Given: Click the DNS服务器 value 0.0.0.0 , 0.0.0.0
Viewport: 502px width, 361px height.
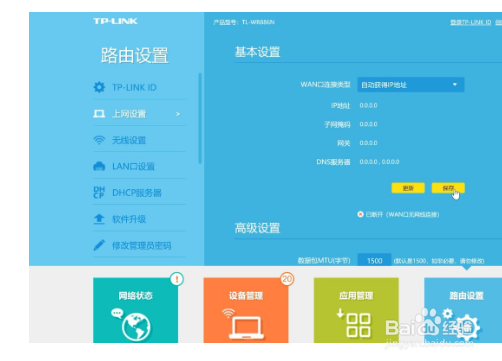Looking at the screenshot, I should [x=379, y=162].
